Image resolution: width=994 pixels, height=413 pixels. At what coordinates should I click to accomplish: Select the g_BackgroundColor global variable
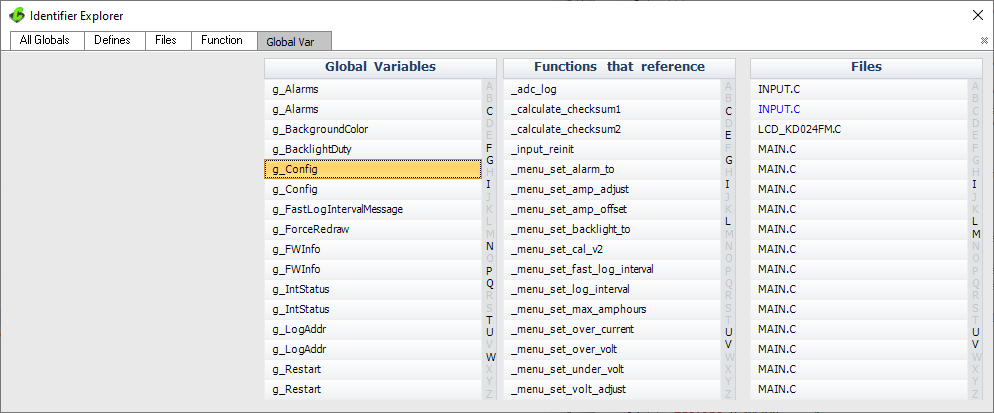320,129
